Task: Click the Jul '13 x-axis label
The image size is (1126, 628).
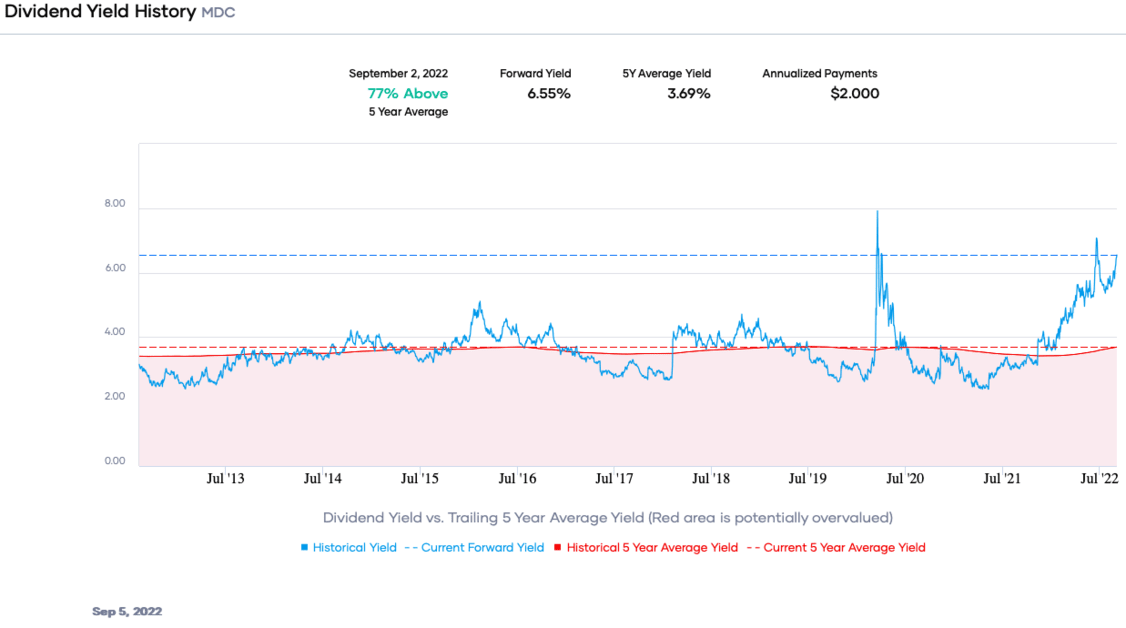Action: 225,479
